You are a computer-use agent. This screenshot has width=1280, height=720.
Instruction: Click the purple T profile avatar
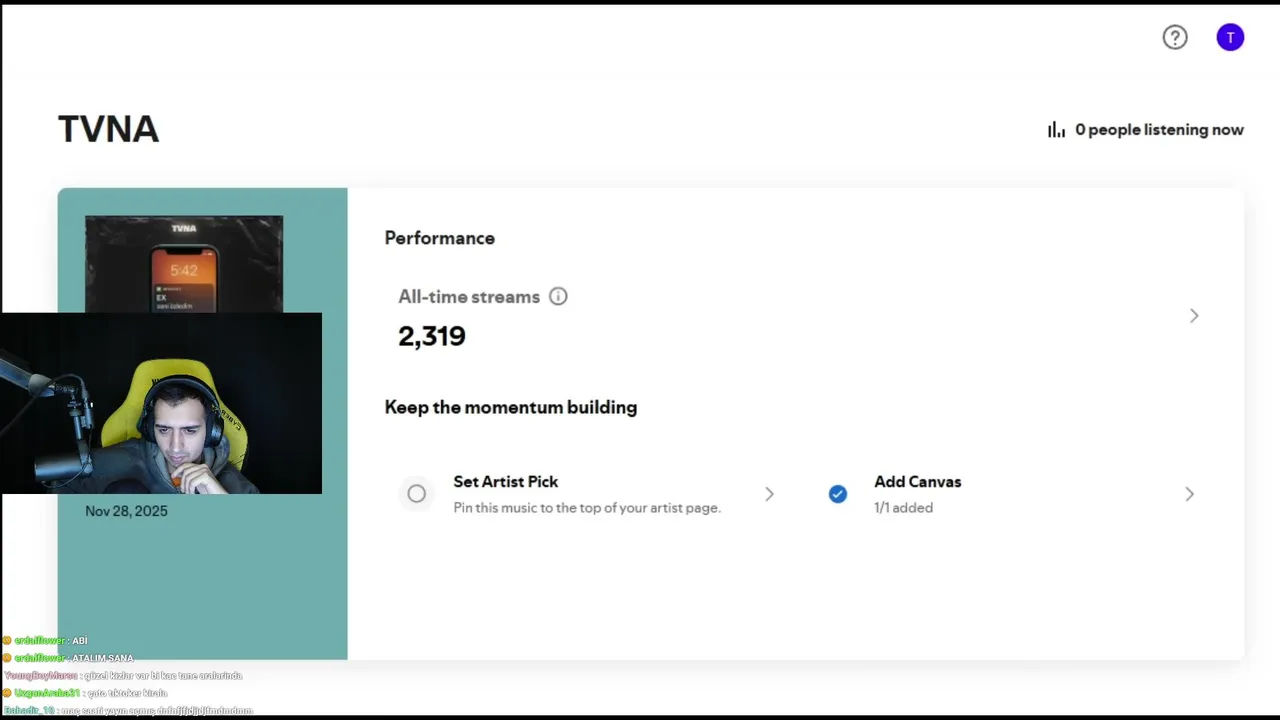tap(1230, 38)
